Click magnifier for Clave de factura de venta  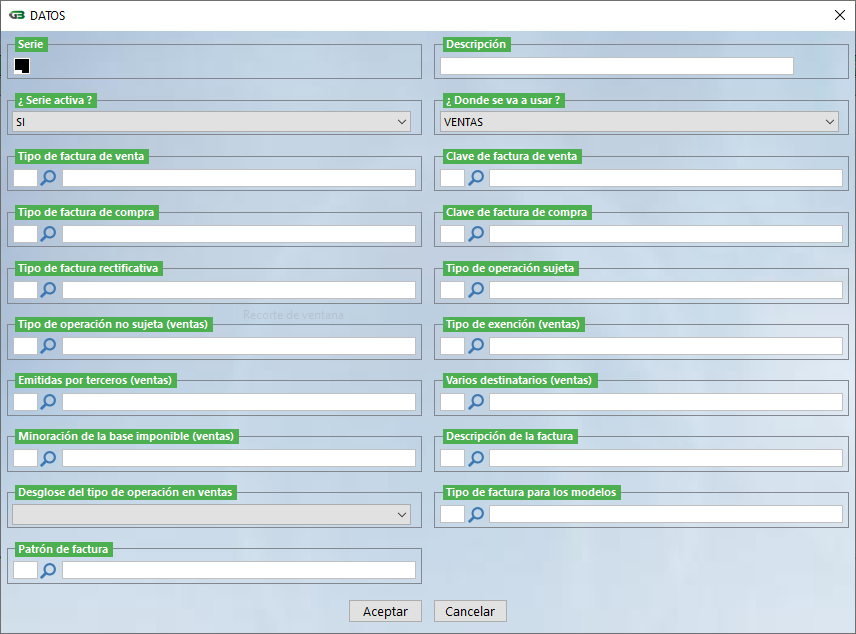[476, 178]
